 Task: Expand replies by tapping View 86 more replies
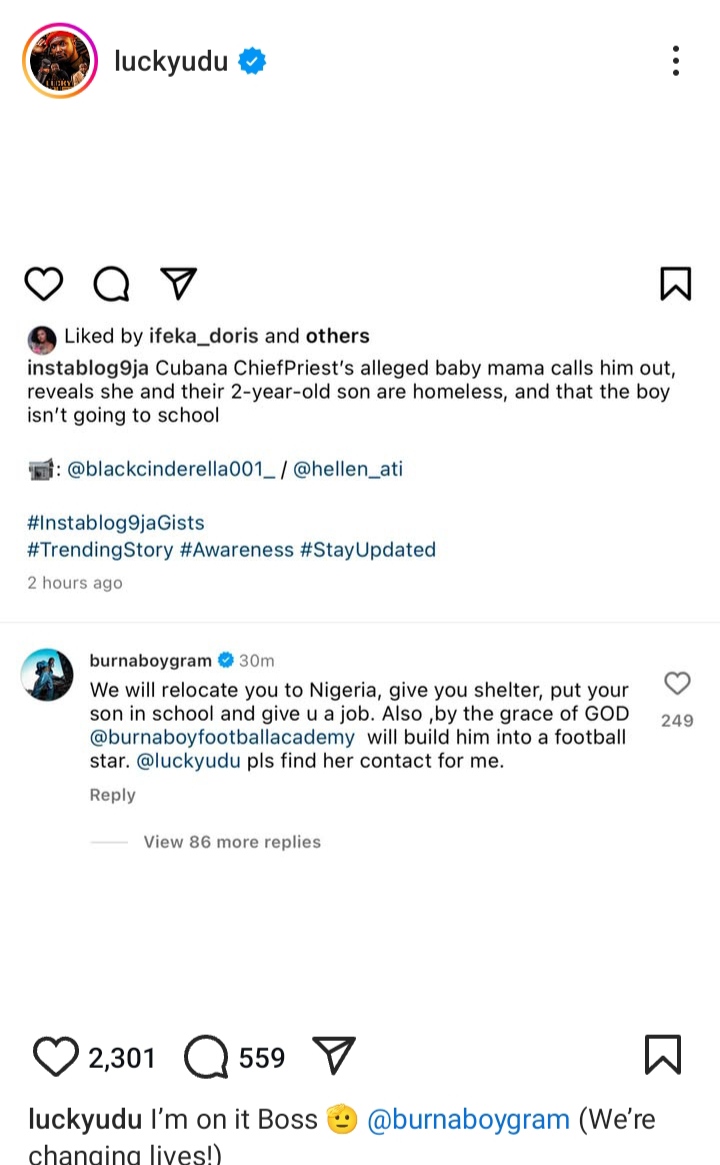(232, 841)
